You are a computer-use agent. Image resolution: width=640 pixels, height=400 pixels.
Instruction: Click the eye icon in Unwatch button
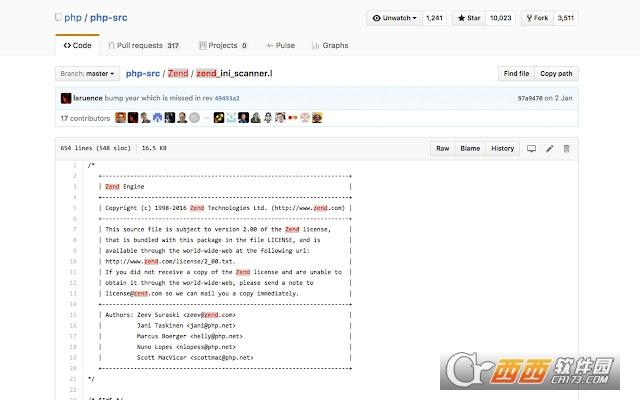tap(376, 18)
